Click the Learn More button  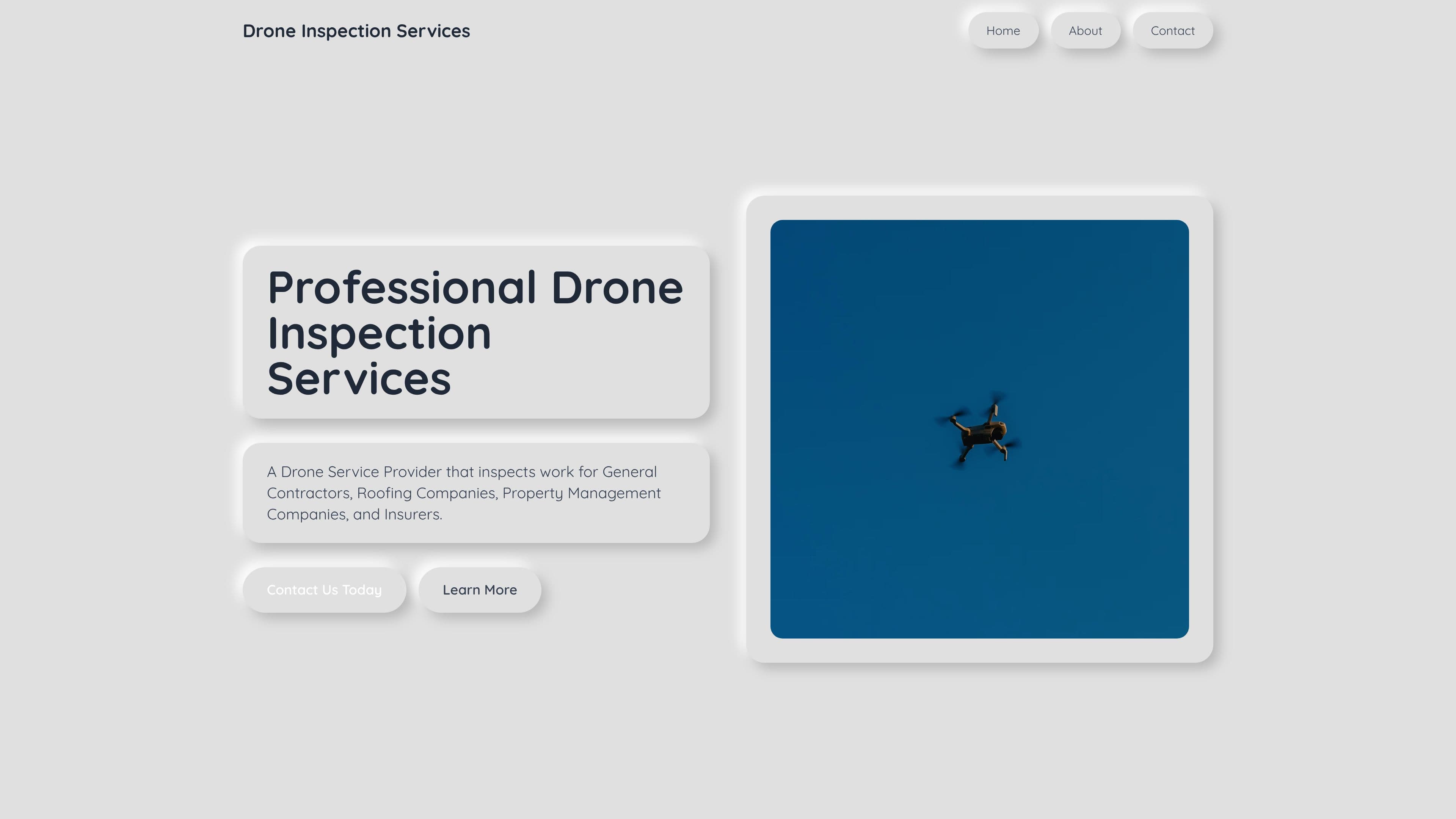479,590
